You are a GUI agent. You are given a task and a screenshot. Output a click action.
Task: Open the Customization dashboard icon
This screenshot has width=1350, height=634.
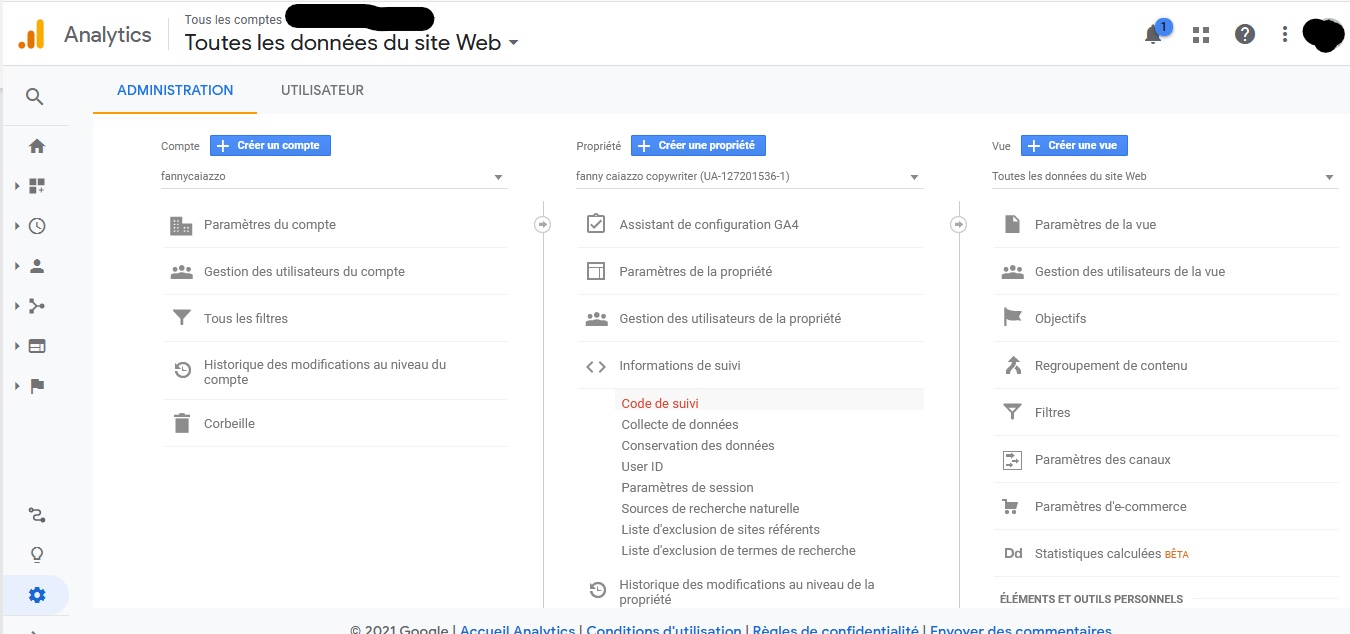(37, 186)
